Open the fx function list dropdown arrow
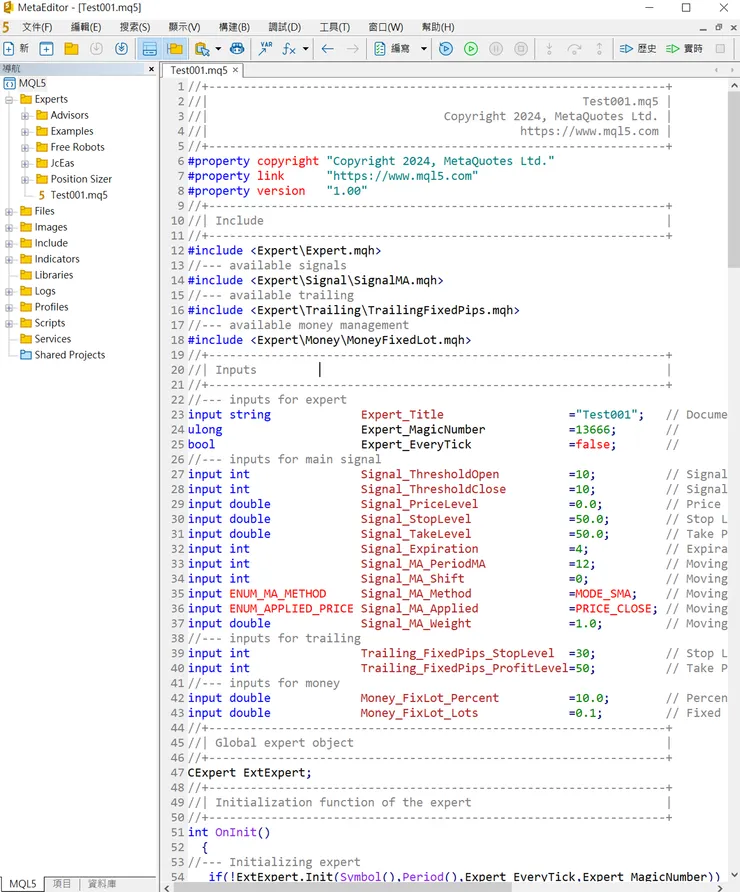Image resolution: width=740 pixels, height=892 pixels. pyautogui.click(x=306, y=48)
